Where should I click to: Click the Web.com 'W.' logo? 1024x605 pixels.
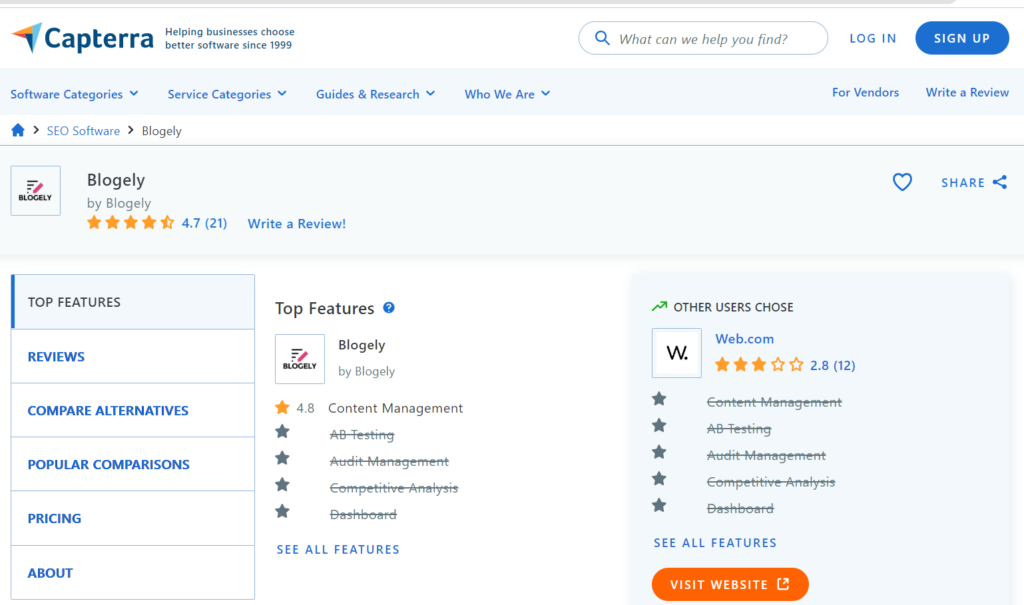(677, 353)
